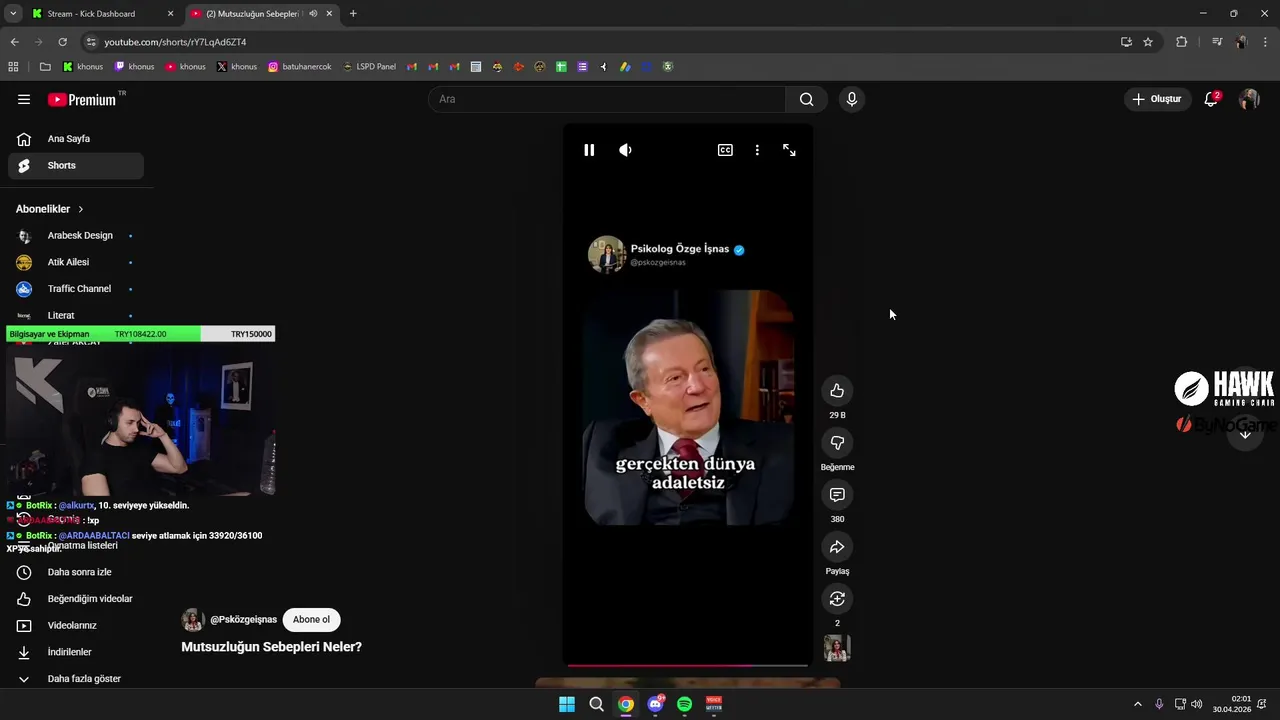The width and height of the screenshot is (1280, 720).
Task: Open a new browser tab
Action: point(353,14)
